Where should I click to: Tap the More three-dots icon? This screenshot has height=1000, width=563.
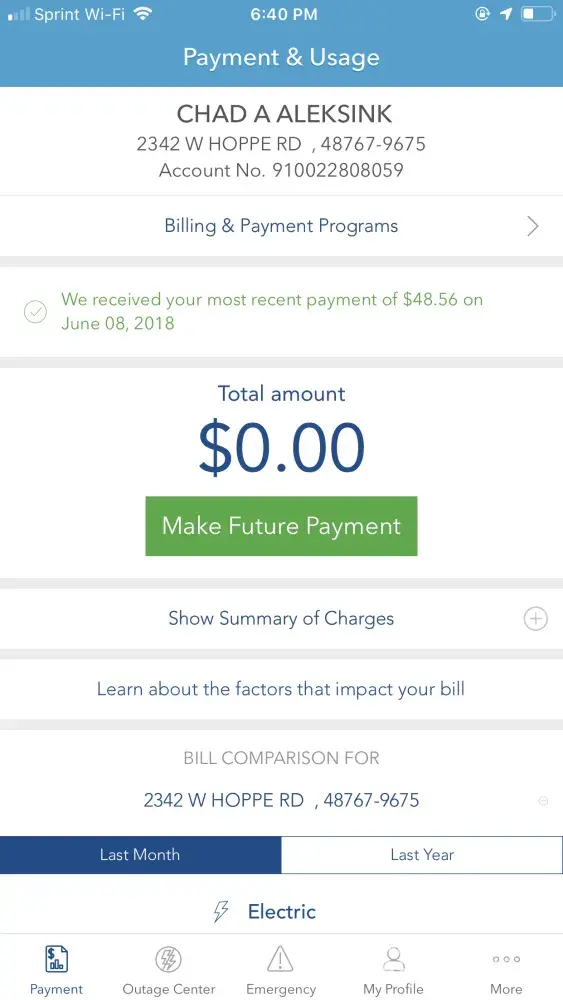pyautogui.click(x=506, y=959)
